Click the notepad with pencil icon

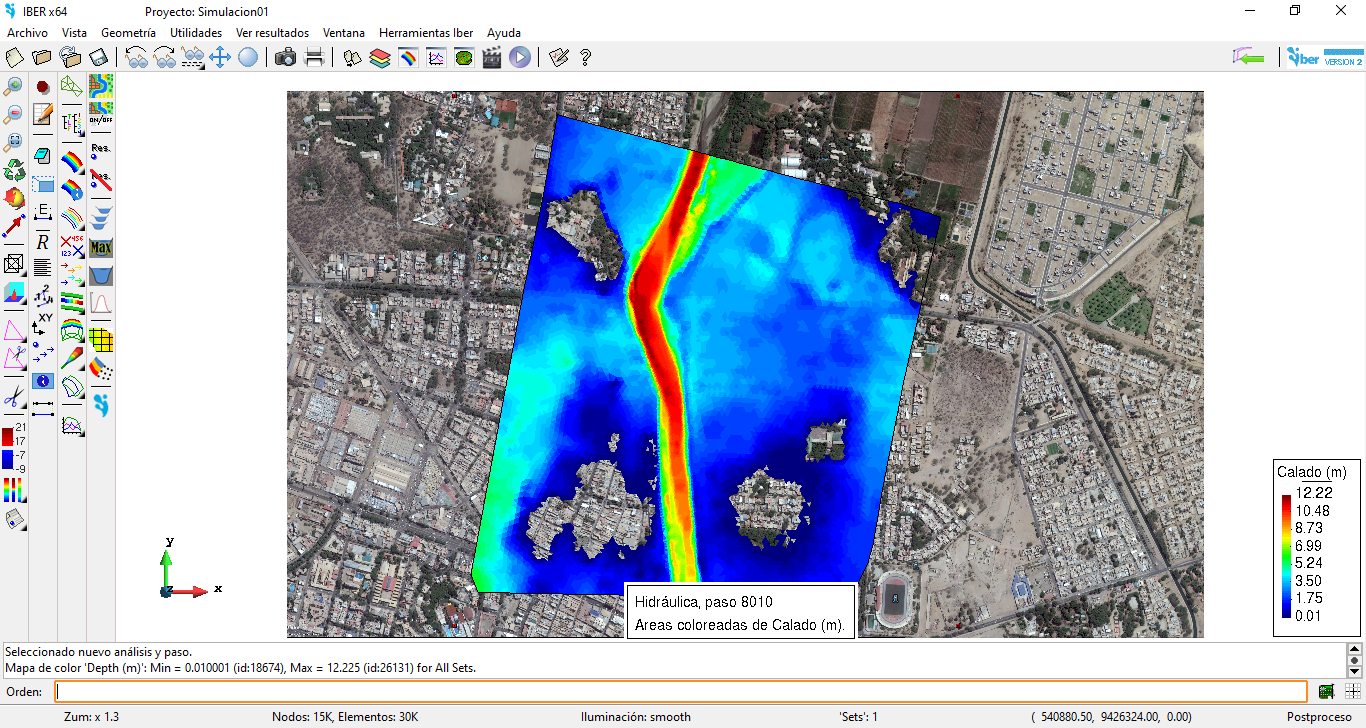(43, 114)
